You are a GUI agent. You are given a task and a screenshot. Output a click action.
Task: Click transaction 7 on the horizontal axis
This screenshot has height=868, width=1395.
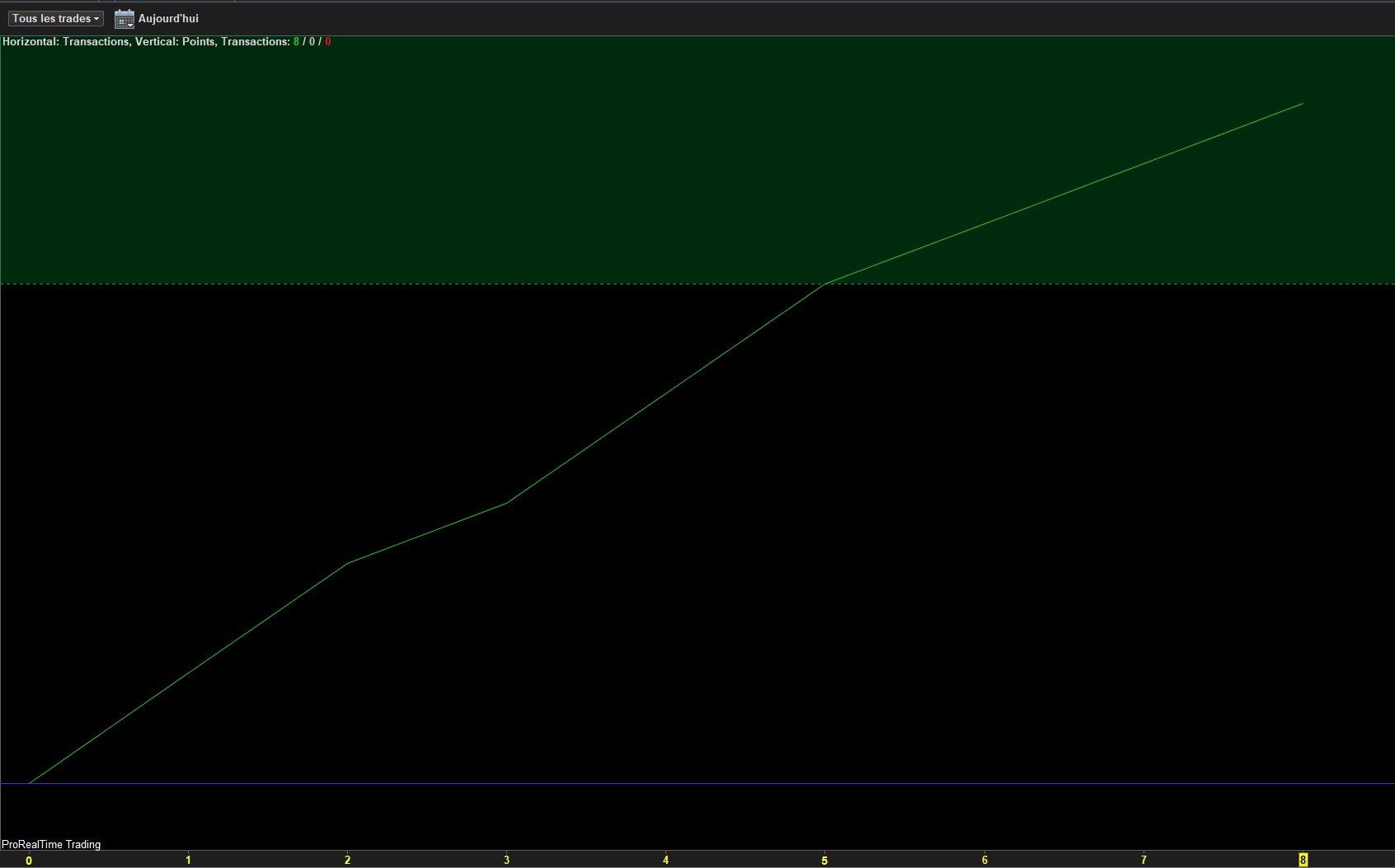(x=1144, y=860)
